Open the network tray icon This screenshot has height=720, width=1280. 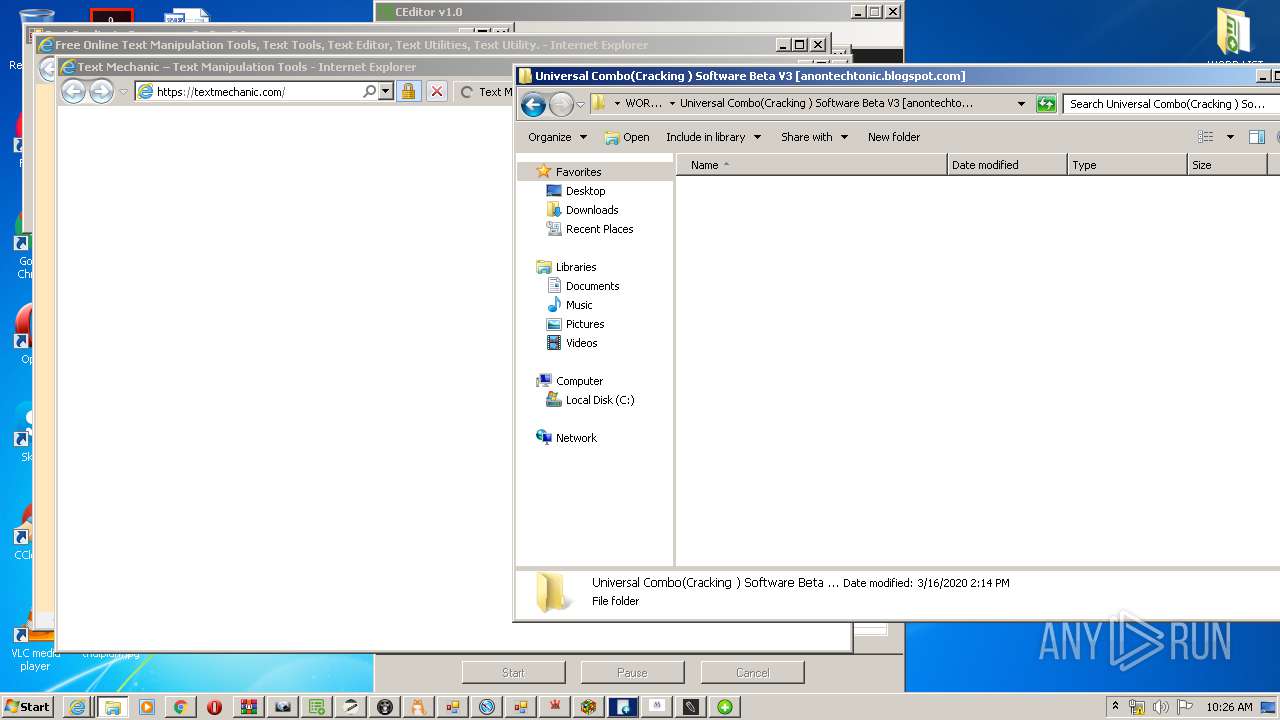(x=1137, y=707)
